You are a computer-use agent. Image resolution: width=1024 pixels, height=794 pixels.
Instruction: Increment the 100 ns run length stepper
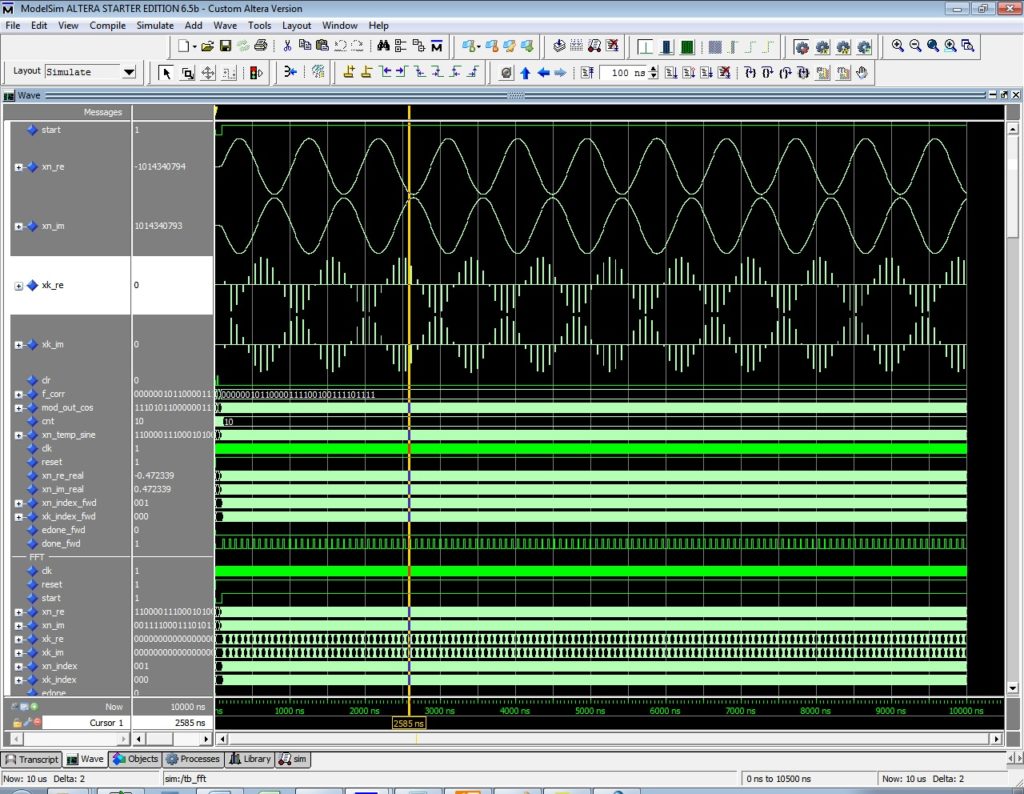click(x=652, y=68)
